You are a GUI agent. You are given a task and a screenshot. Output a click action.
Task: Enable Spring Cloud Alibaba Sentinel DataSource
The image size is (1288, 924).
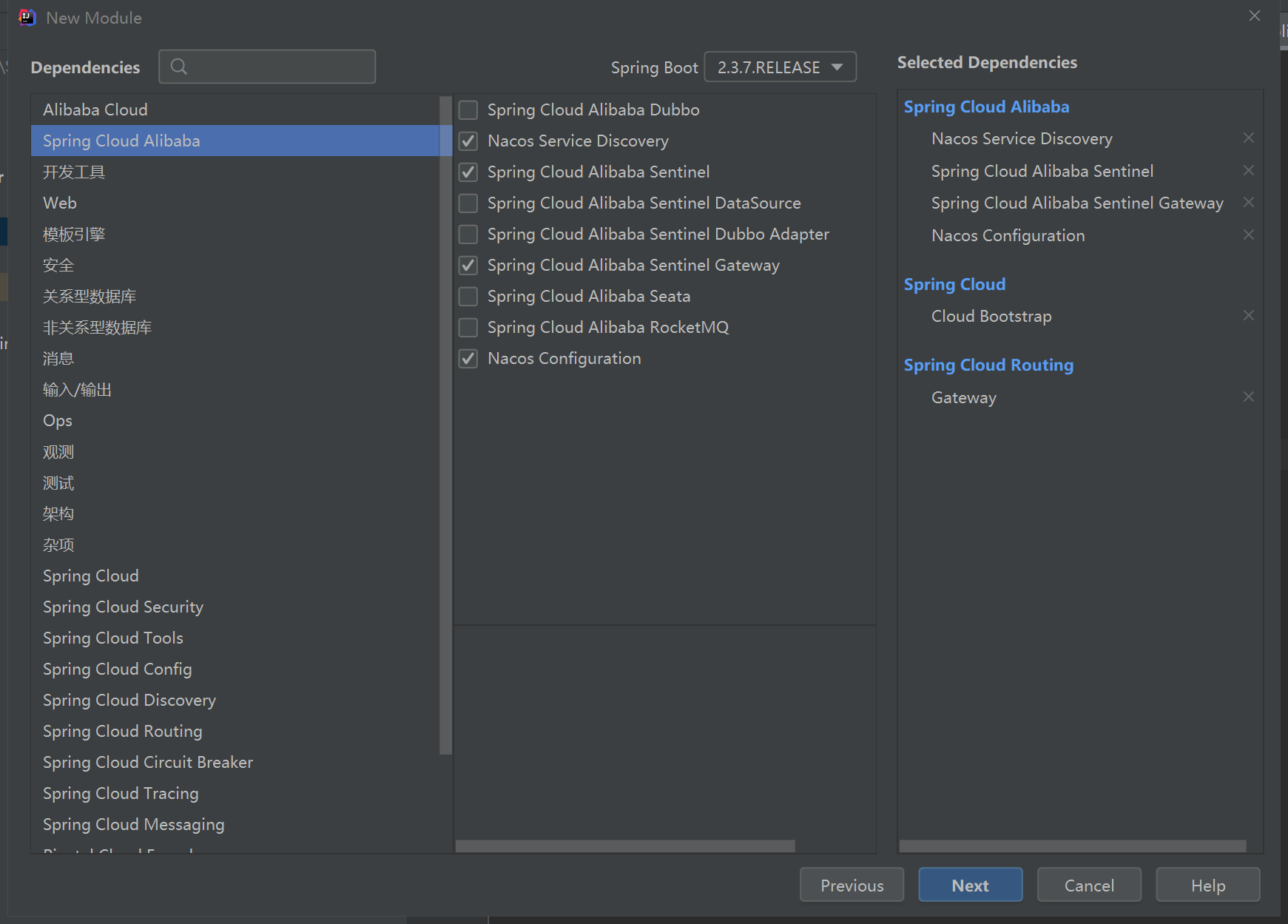(x=468, y=203)
